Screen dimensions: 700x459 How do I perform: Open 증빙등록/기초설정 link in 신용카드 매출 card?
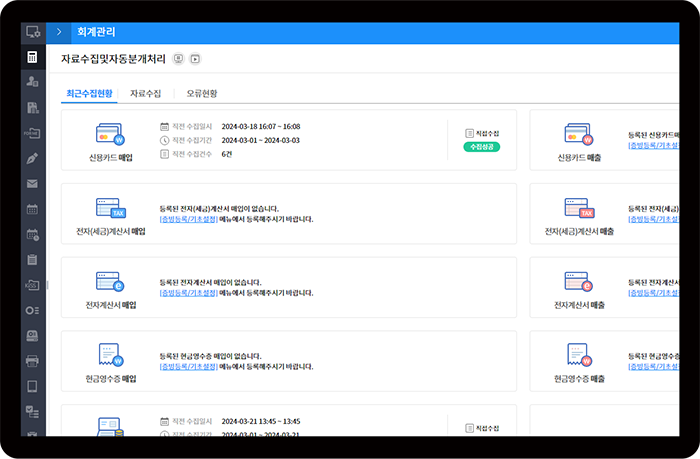pyautogui.click(x=654, y=146)
